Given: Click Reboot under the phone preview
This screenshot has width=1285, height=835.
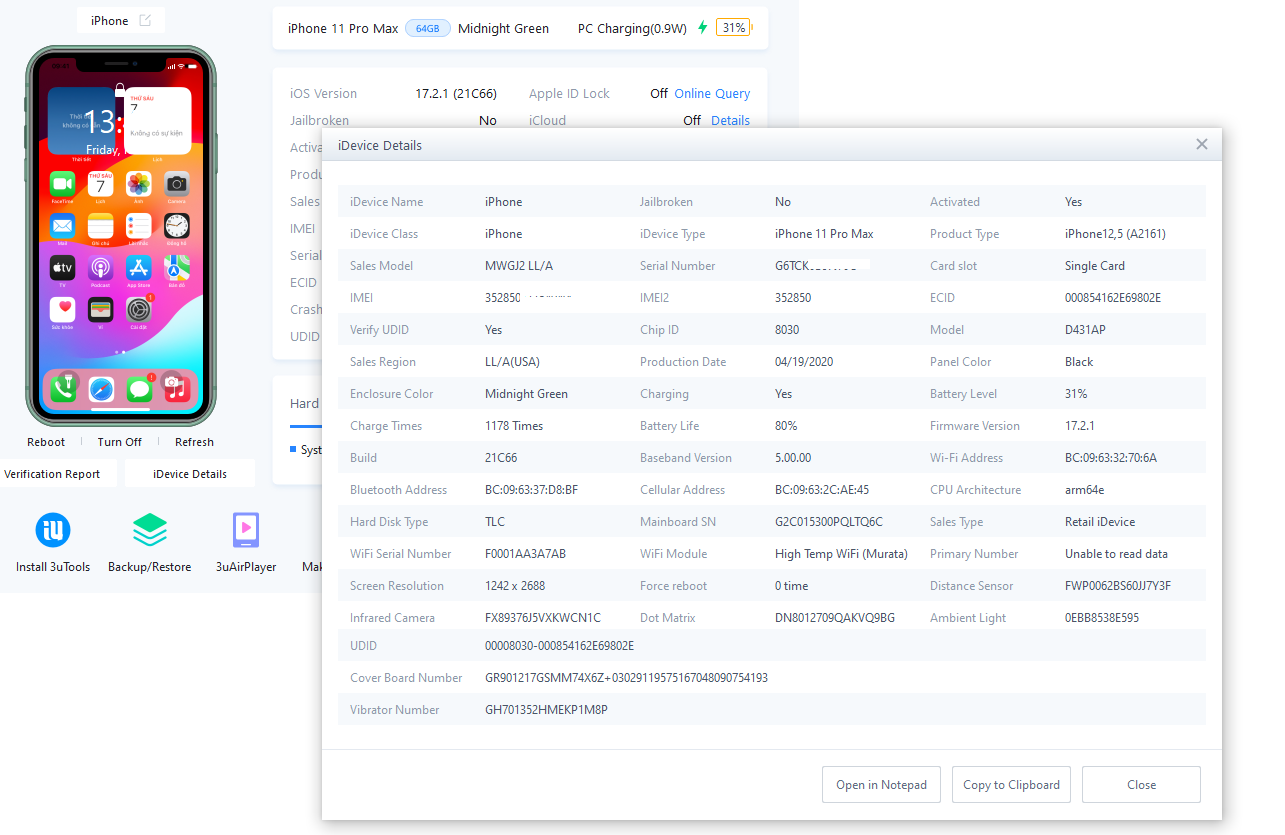Looking at the screenshot, I should 46,442.
